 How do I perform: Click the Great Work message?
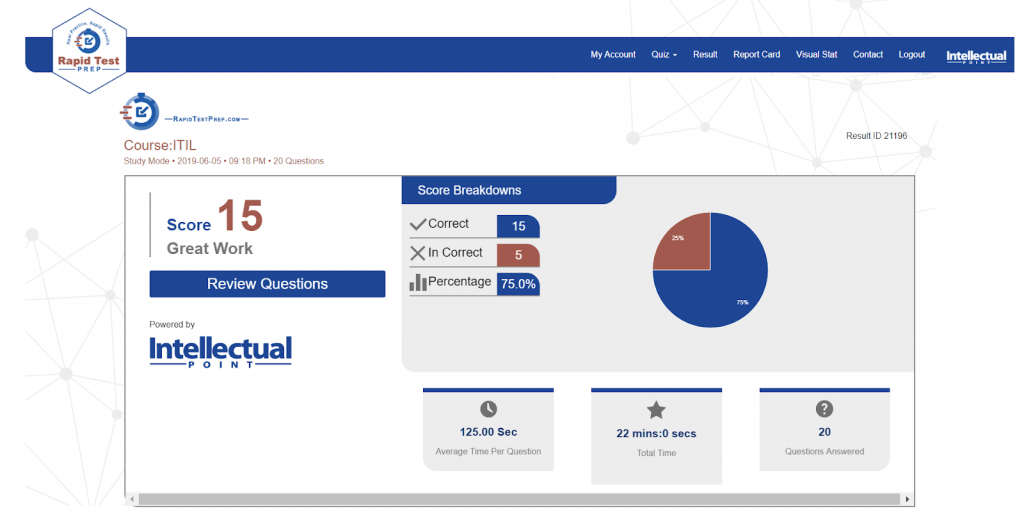[x=210, y=249]
